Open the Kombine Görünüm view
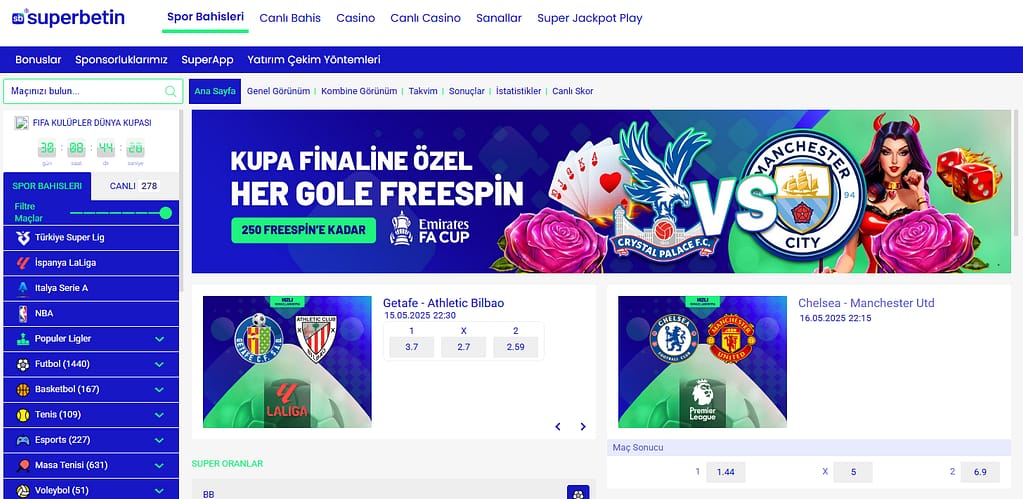This screenshot has width=1023, height=499. [359, 91]
